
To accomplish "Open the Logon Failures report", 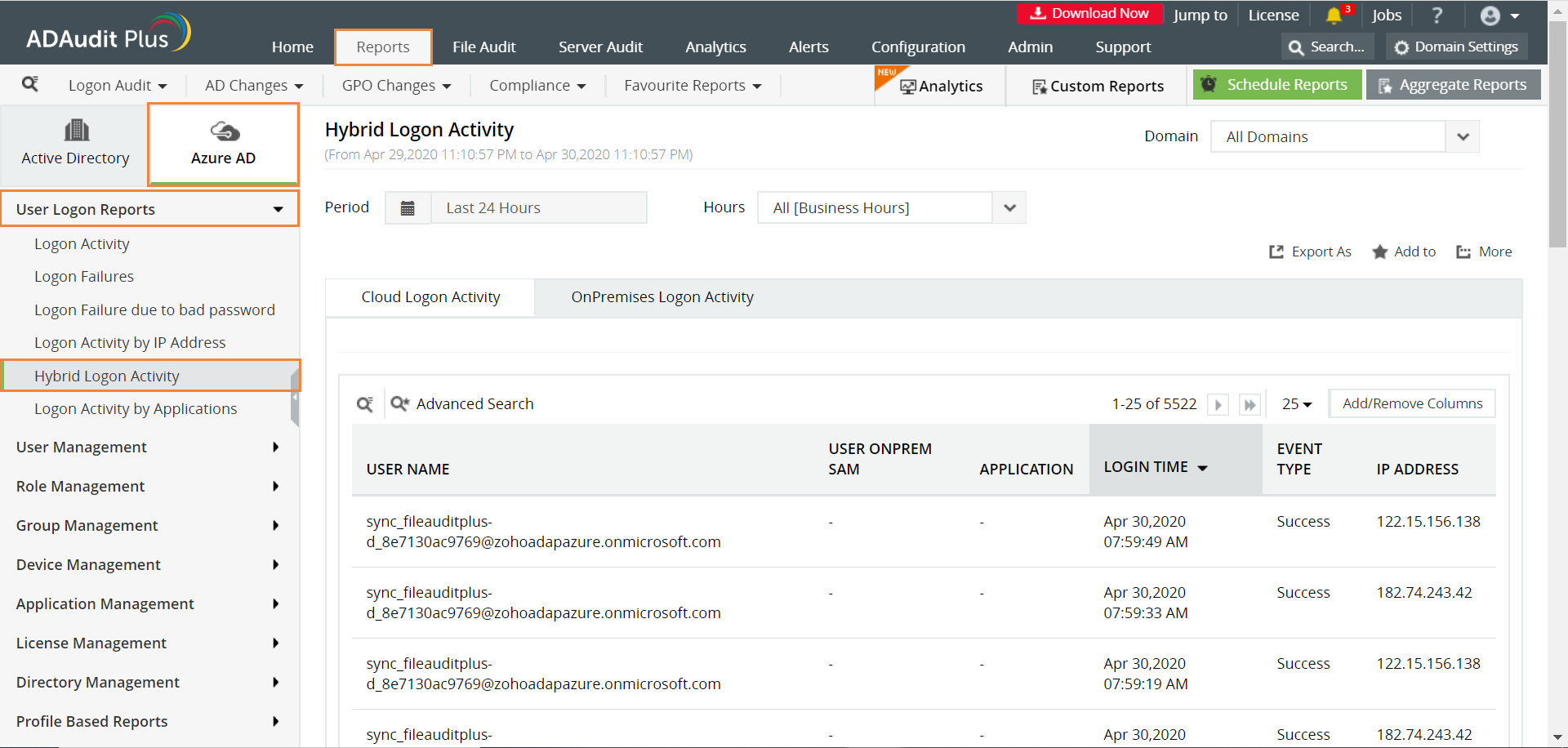I will click(x=84, y=277).
